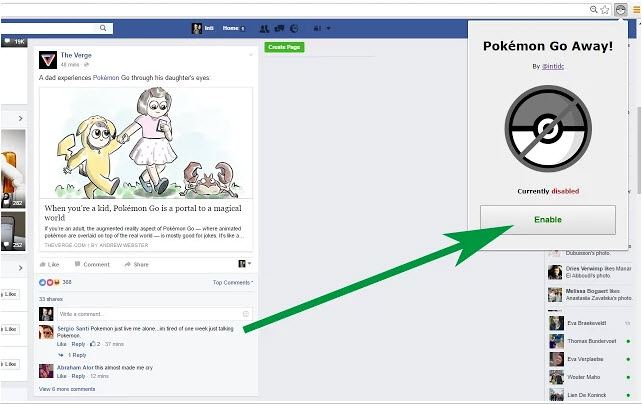Image resolution: width=642 pixels, height=404 pixels.
Task: Open Abraham Alor's profile name
Action: pos(75,368)
